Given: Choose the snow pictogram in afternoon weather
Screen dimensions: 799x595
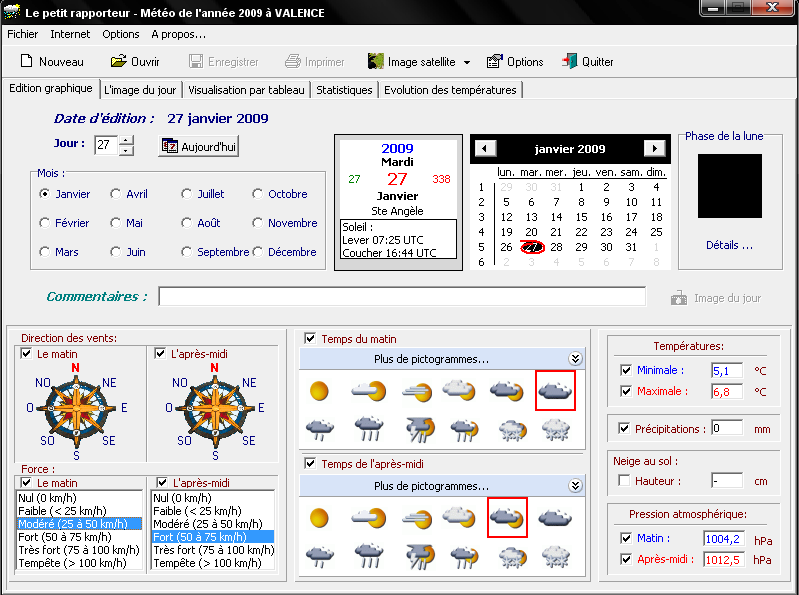Looking at the screenshot, I should click(x=555, y=556).
